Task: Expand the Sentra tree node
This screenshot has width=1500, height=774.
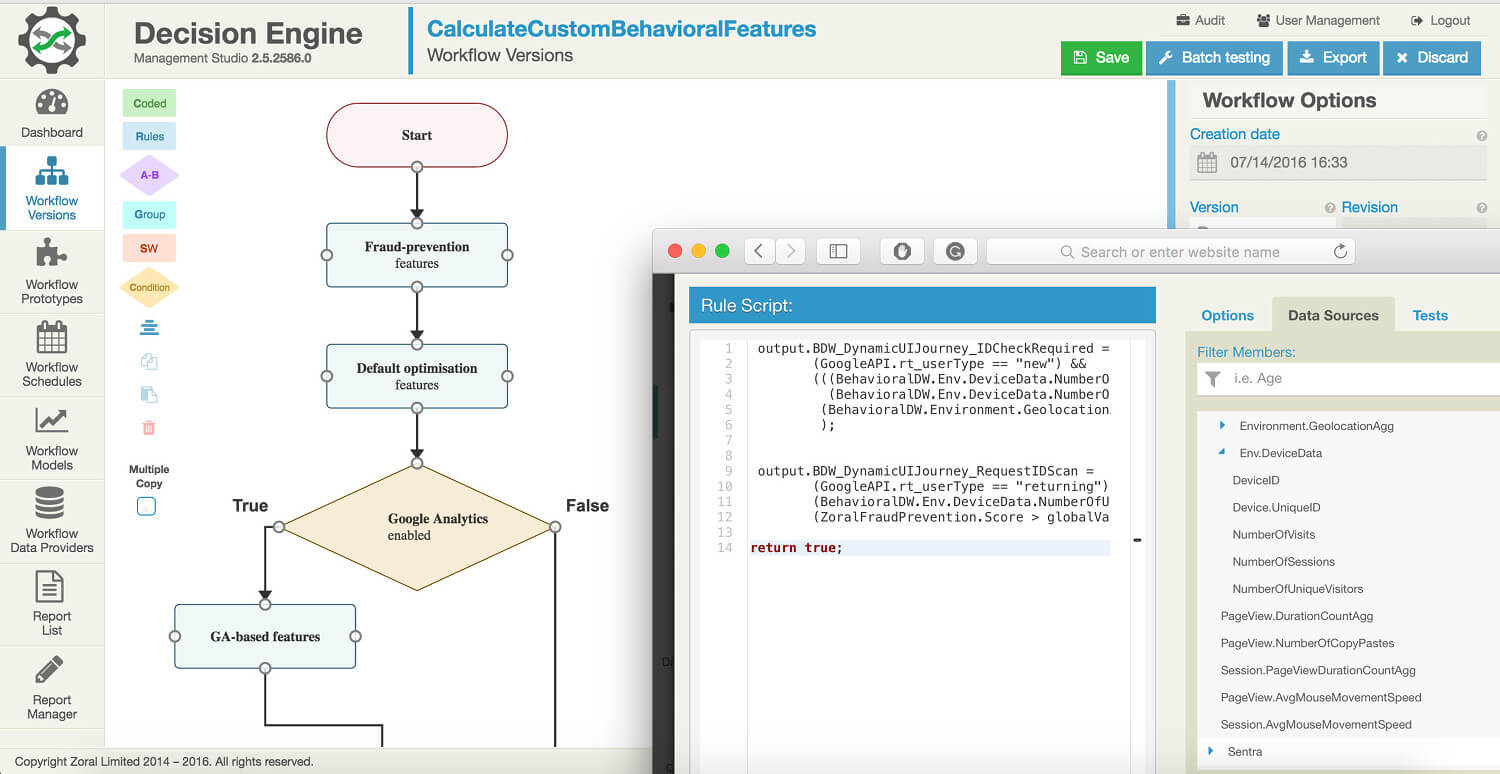Action: point(1210,751)
